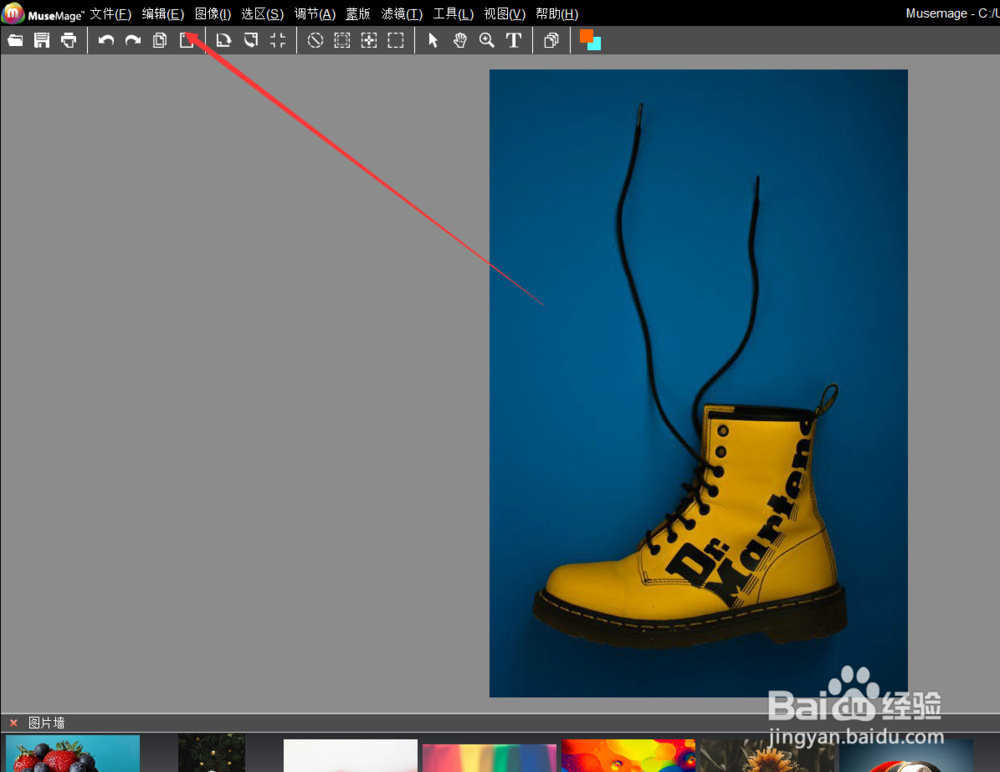Click the crop corners icon
This screenshot has width=1000, height=772.
point(277,41)
